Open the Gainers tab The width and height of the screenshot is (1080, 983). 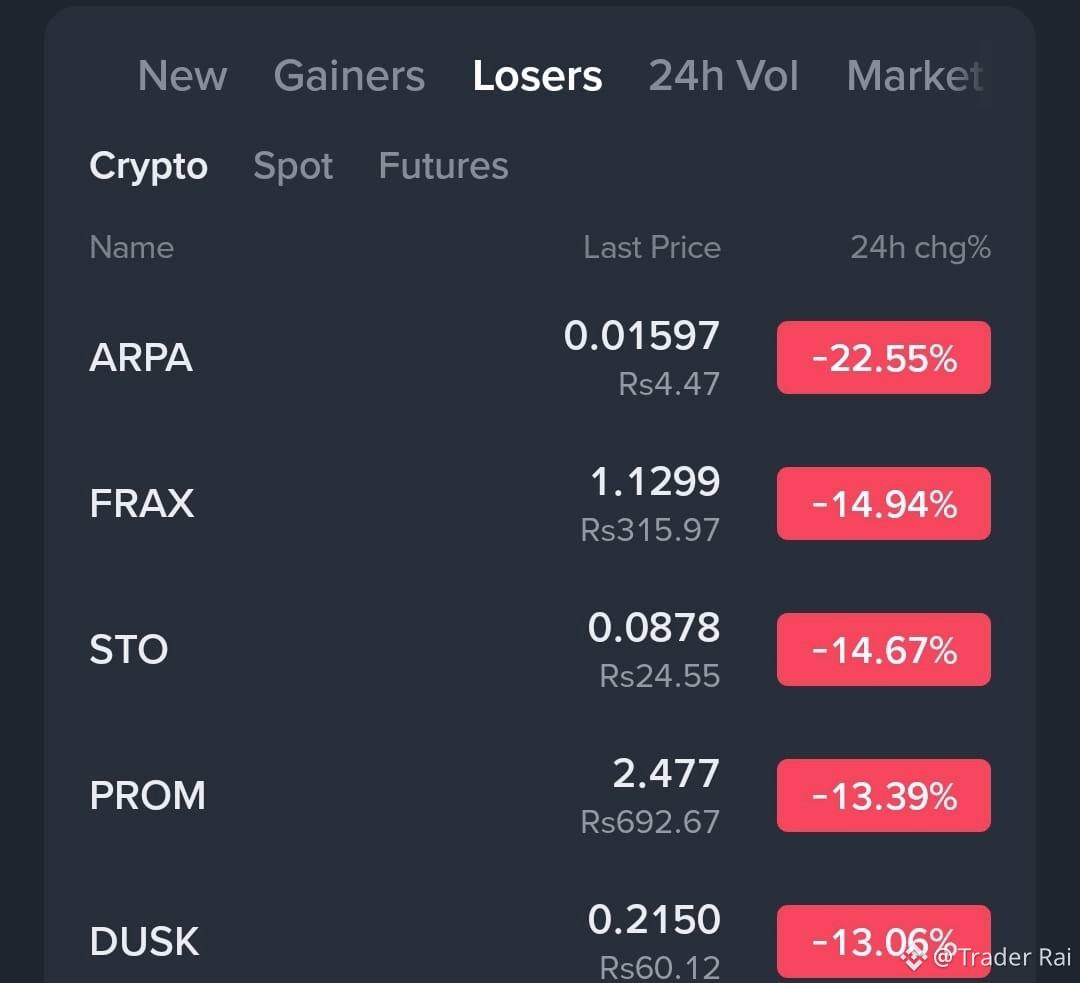[x=349, y=76]
